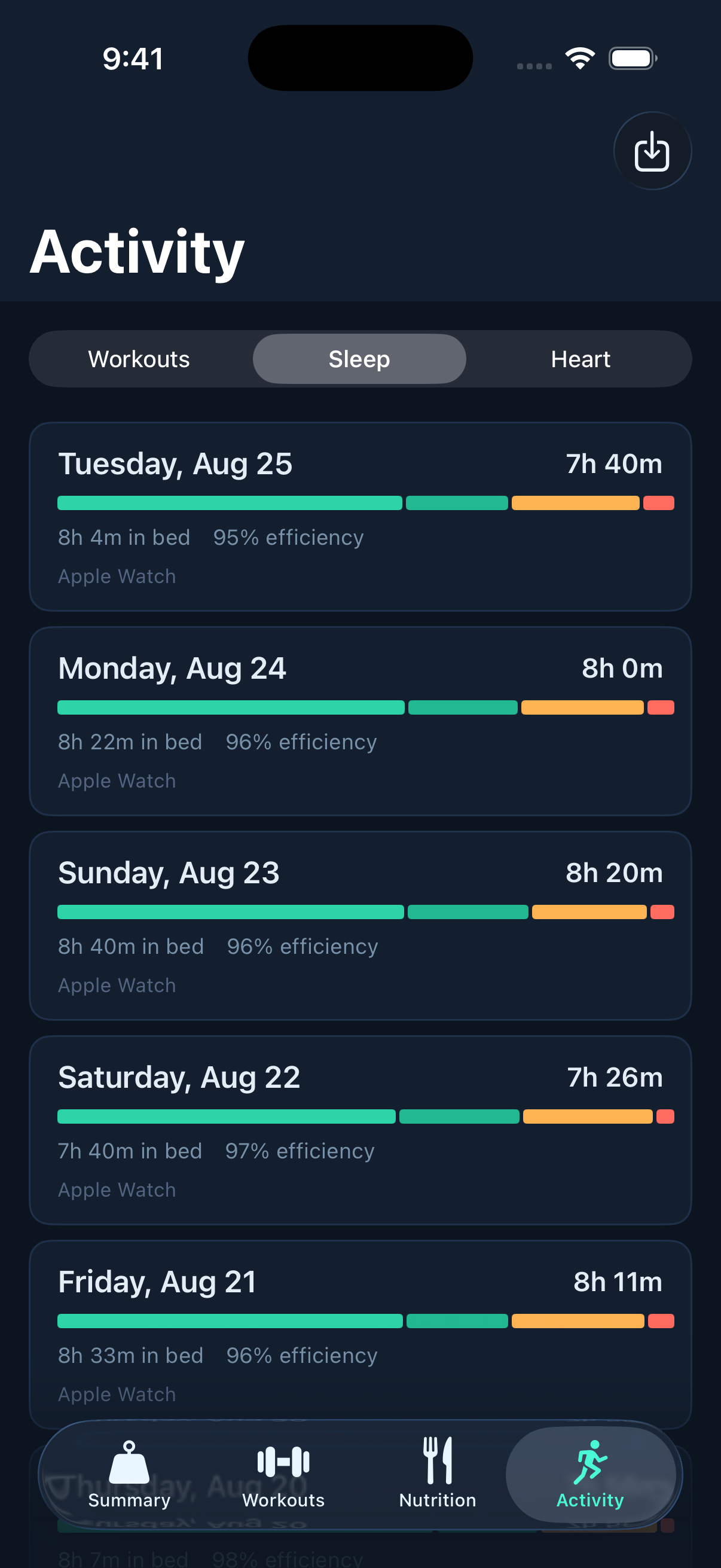Tap the 9:41 clock in status bar

(133, 59)
